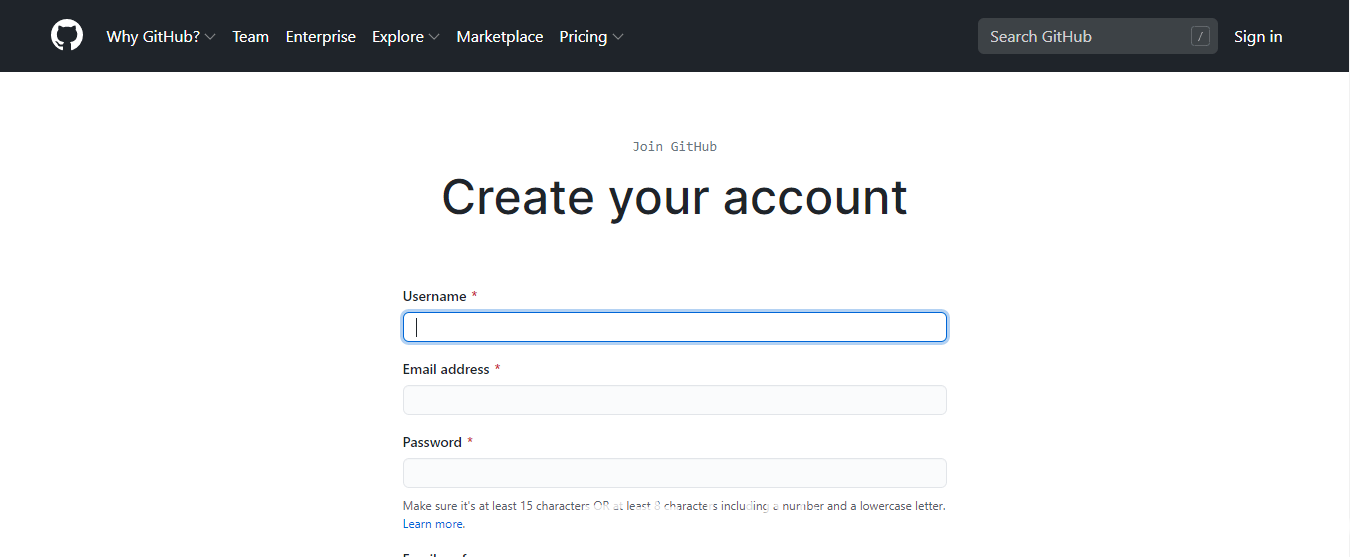The width and height of the screenshot is (1350, 557).
Task: Click the password requirements hint text
Action: click(674, 506)
